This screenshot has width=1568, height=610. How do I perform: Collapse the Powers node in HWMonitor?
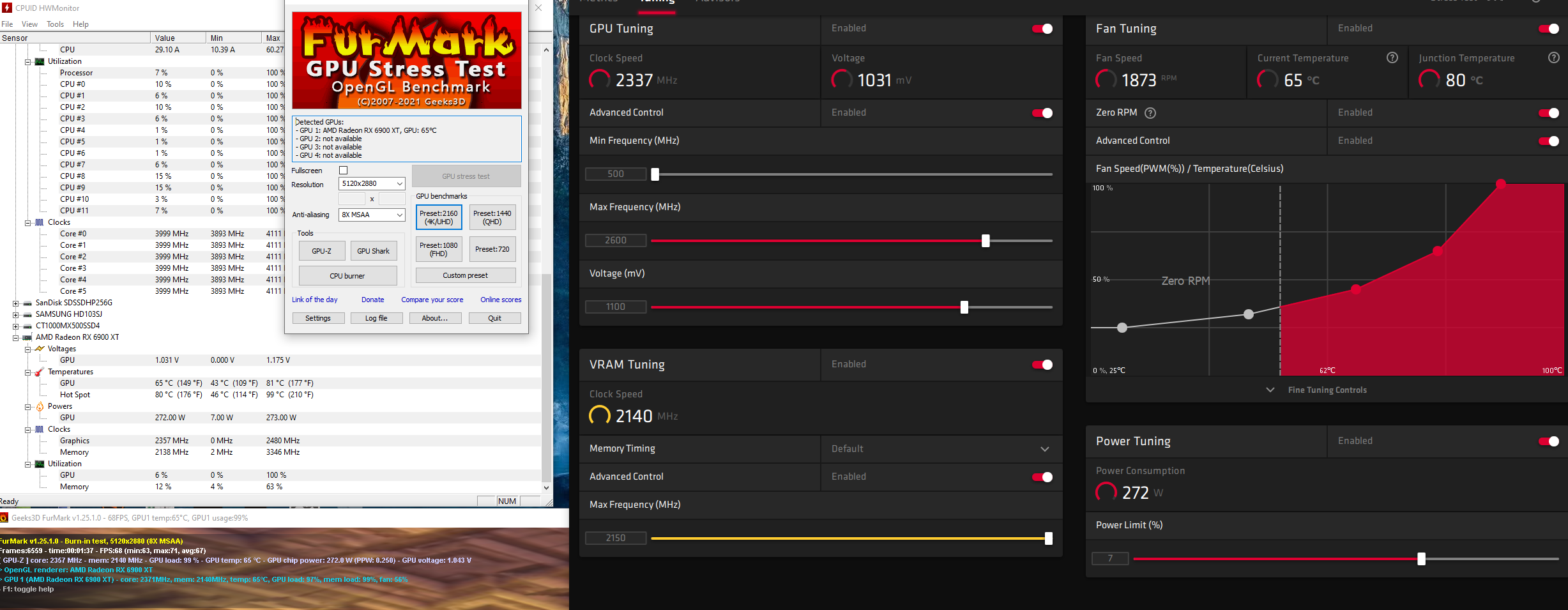(27, 406)
